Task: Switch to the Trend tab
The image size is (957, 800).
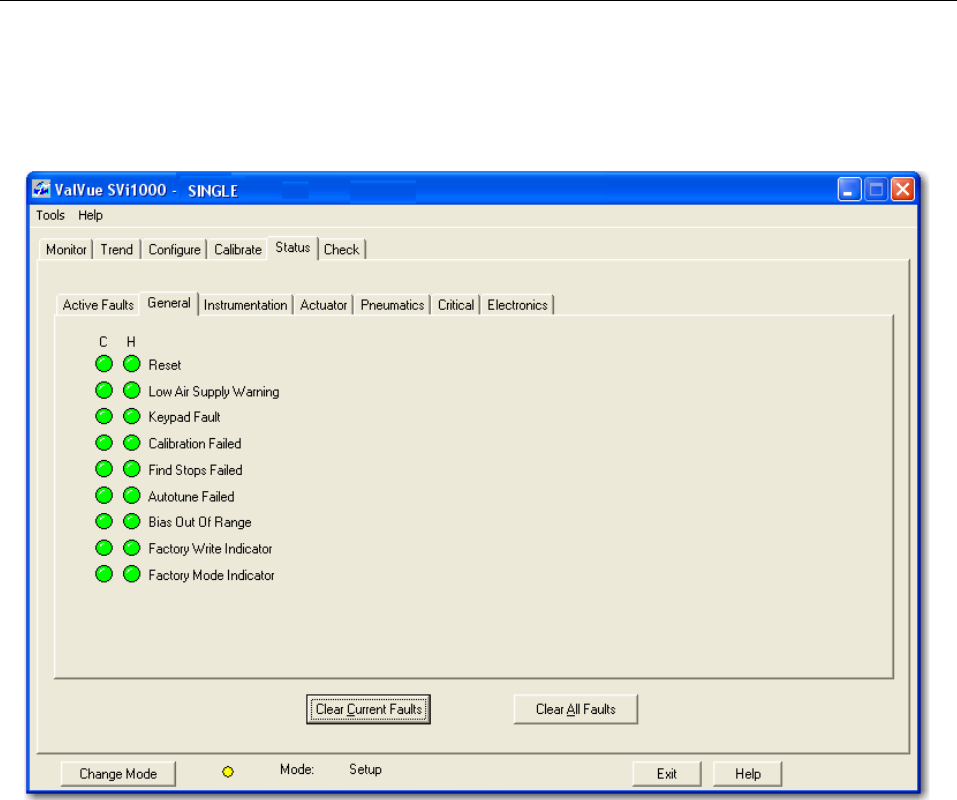Action: (117, 250)
